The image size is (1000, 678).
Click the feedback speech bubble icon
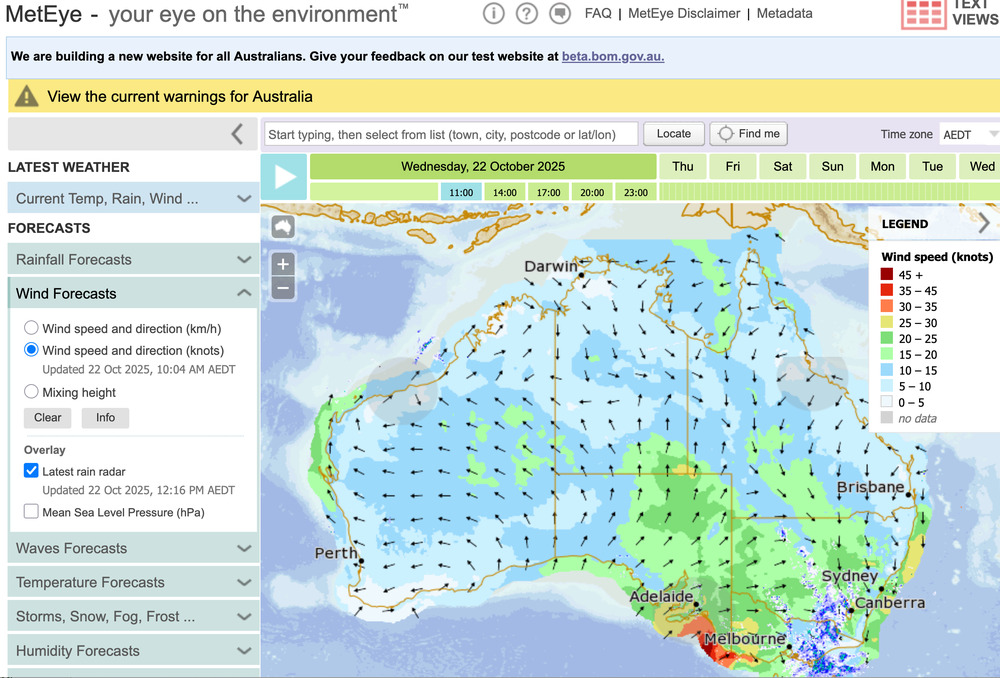pos(560,13)
